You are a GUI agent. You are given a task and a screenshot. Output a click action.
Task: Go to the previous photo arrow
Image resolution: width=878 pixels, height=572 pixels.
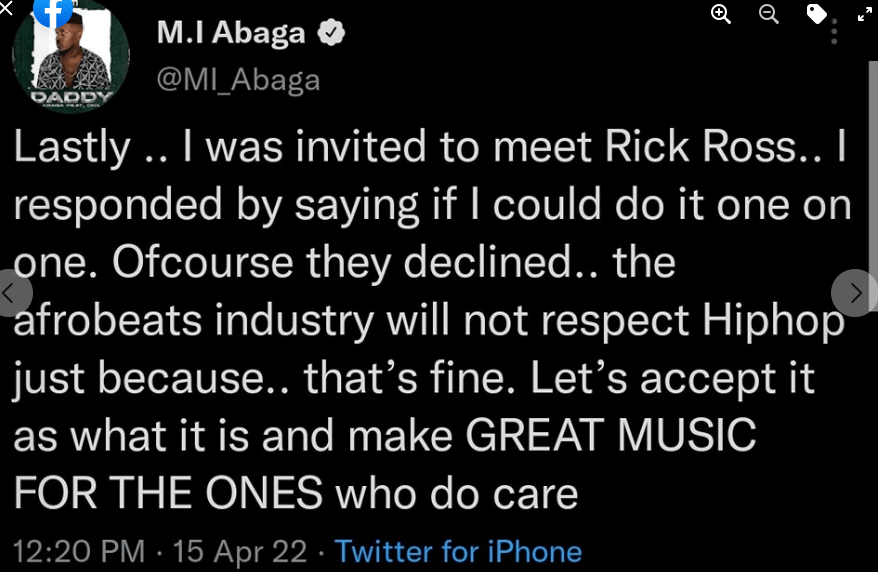[10, 292]
